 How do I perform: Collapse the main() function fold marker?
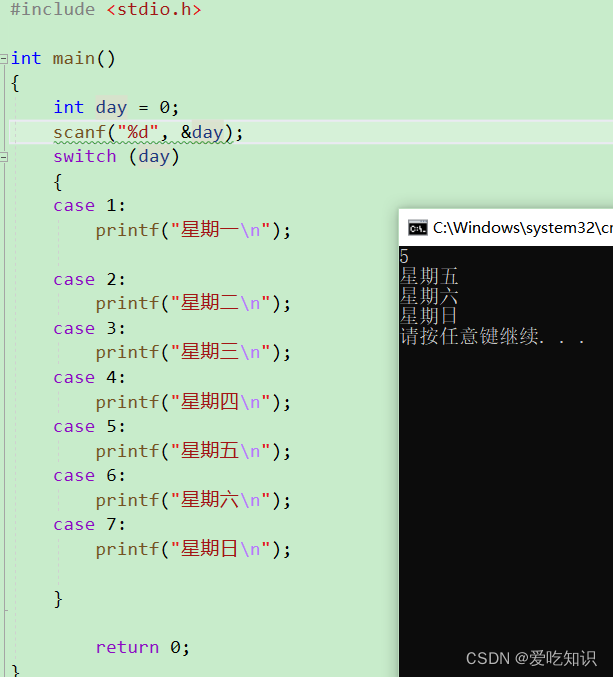pyautogui.click(x=3, y=58)
